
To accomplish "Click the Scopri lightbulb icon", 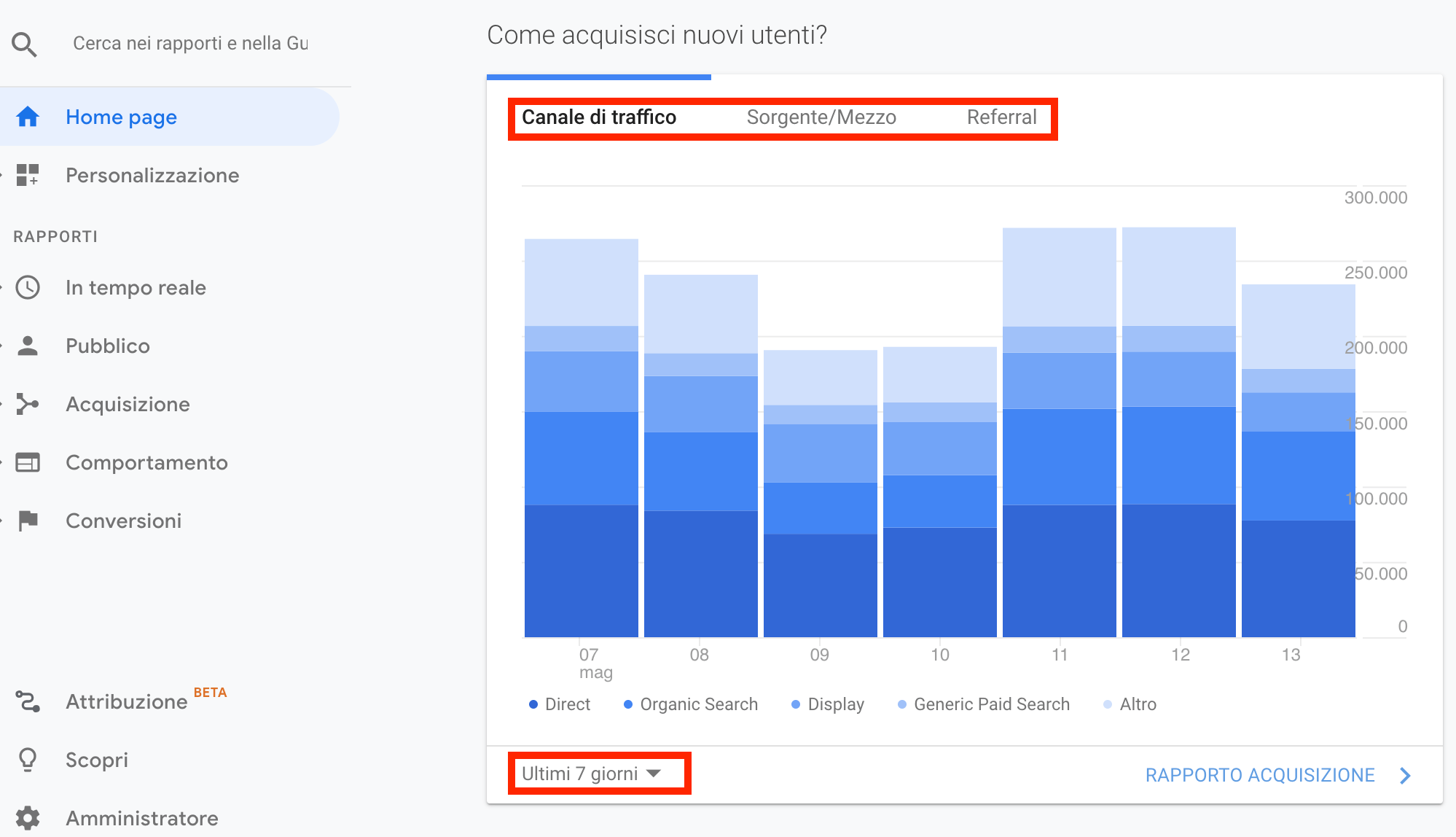I will click(28, 760).
